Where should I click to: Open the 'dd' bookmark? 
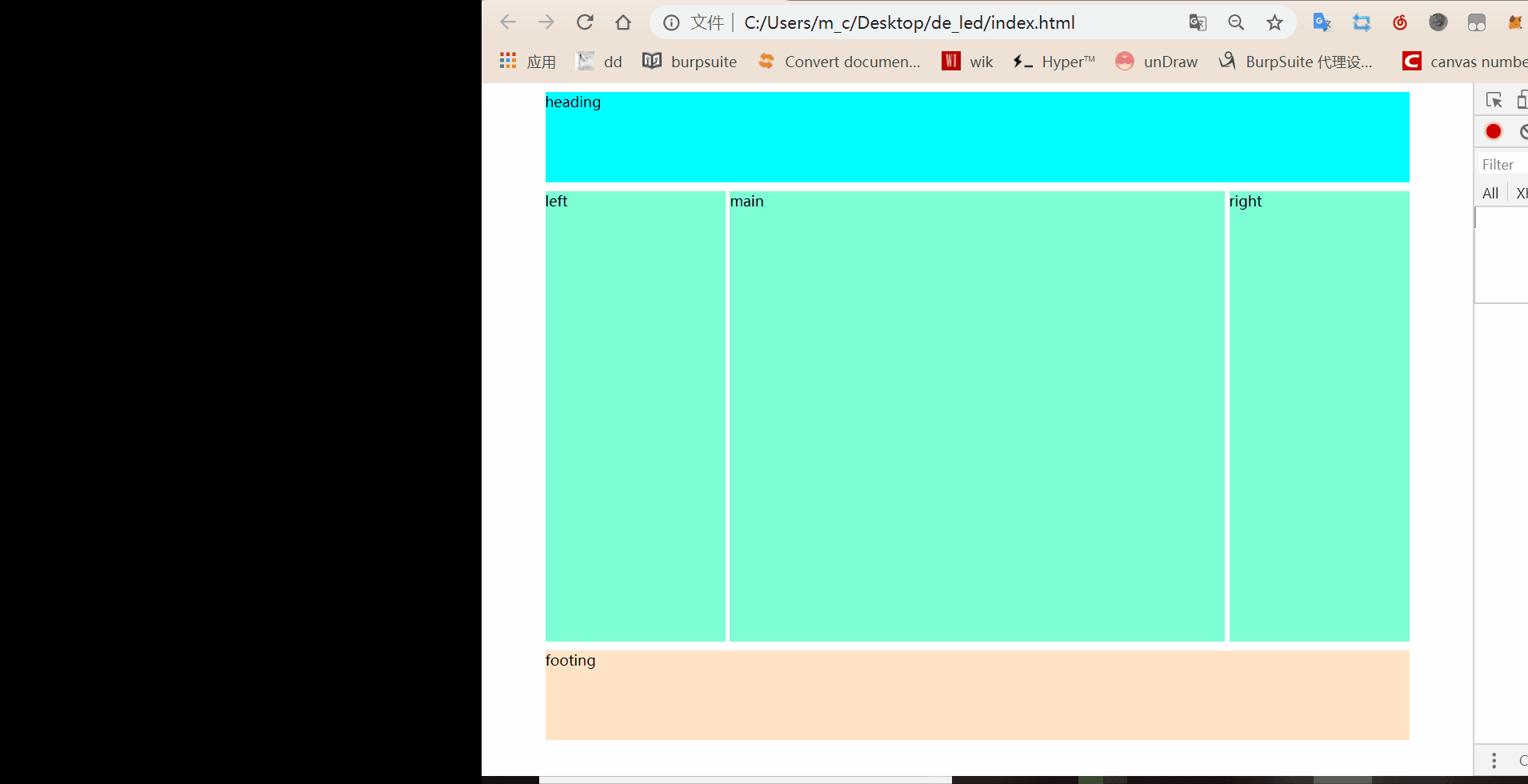pyautogui.click(x=599, y=62)
